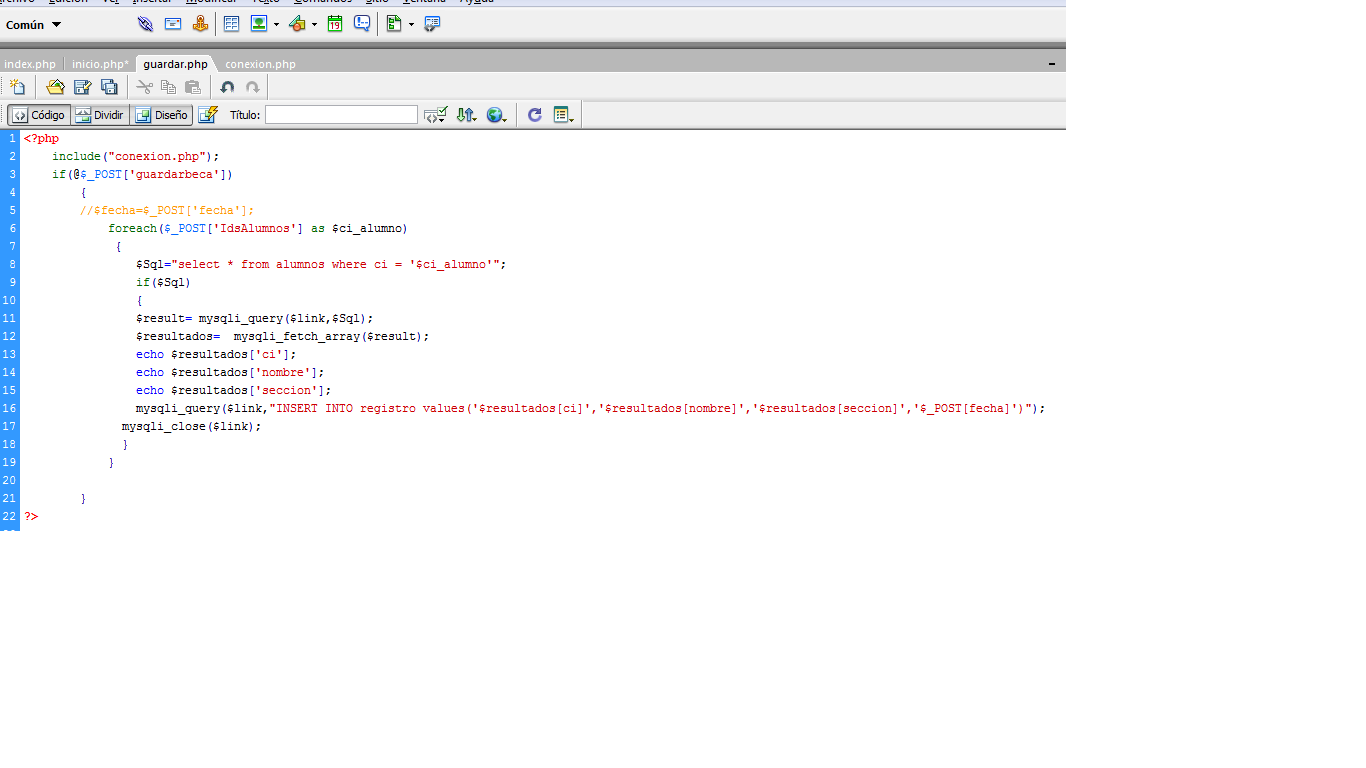The image size is (1366, 768).
Task: Open the Común insert category dropdown
Action: [34, 25]
